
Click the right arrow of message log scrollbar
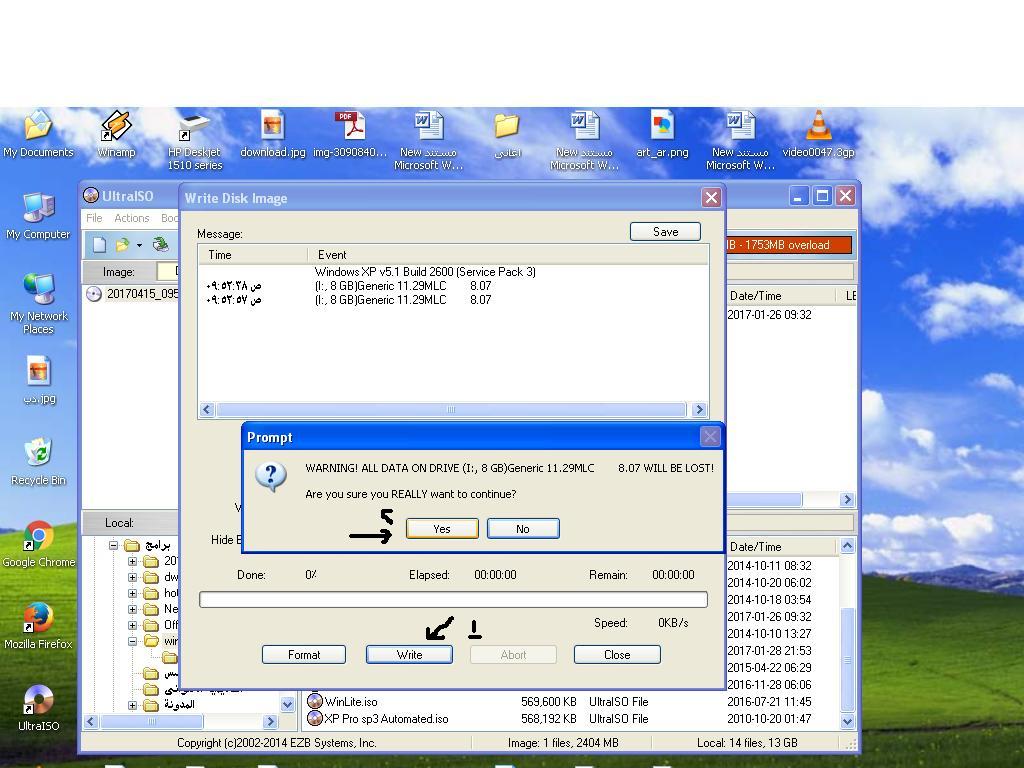tap(699, 409)
